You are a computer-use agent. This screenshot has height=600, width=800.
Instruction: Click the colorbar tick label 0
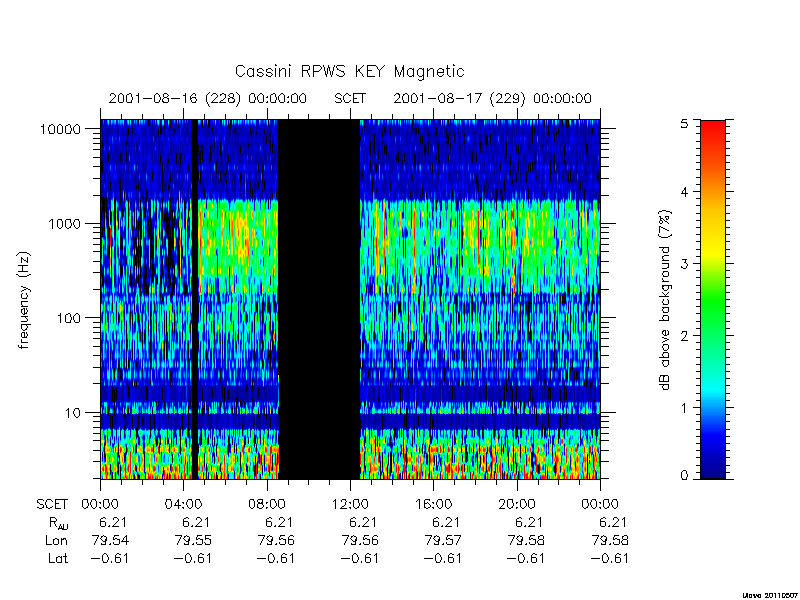tap(684, 476)
